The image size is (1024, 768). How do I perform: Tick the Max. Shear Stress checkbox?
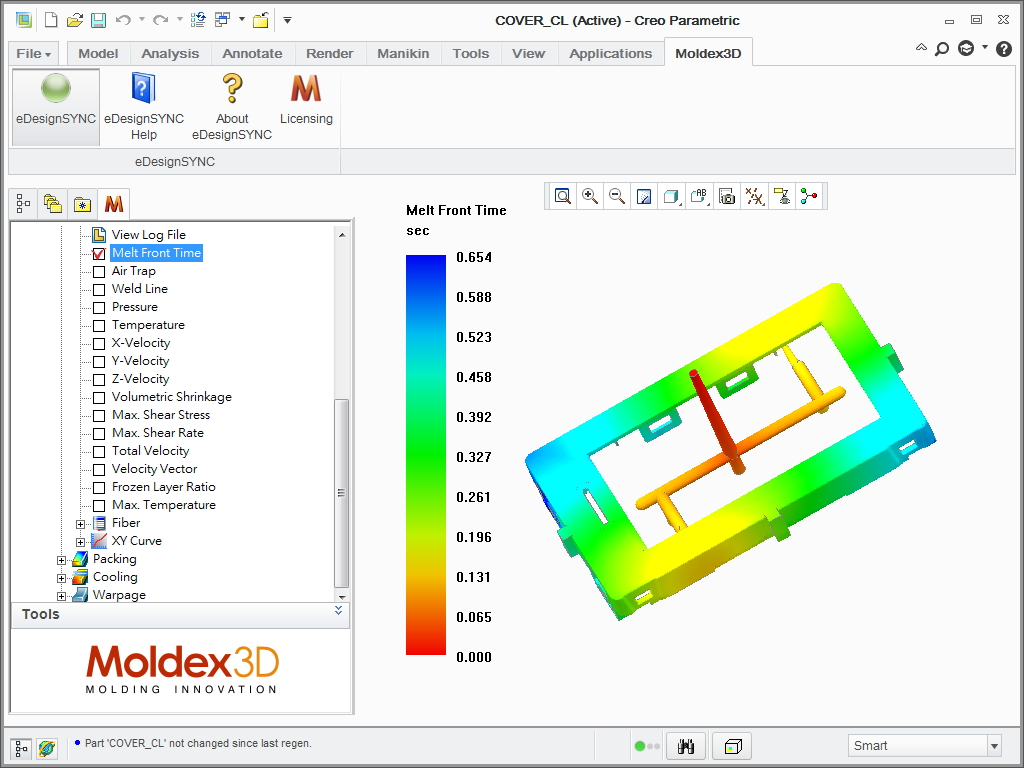click(99, 415)
